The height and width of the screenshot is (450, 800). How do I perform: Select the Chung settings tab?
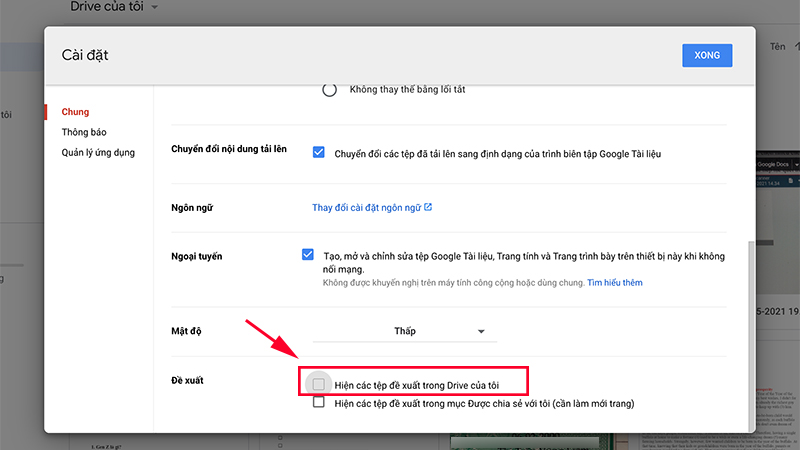tap(75, 112)
